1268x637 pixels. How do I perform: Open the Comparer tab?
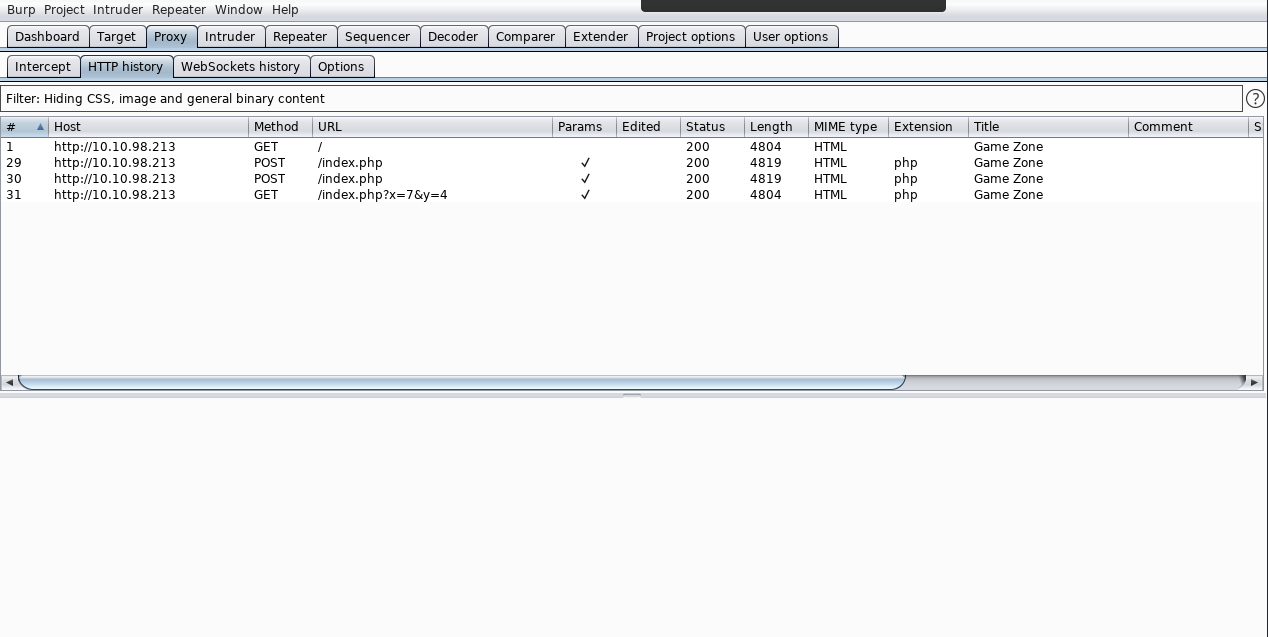(525, 37)
